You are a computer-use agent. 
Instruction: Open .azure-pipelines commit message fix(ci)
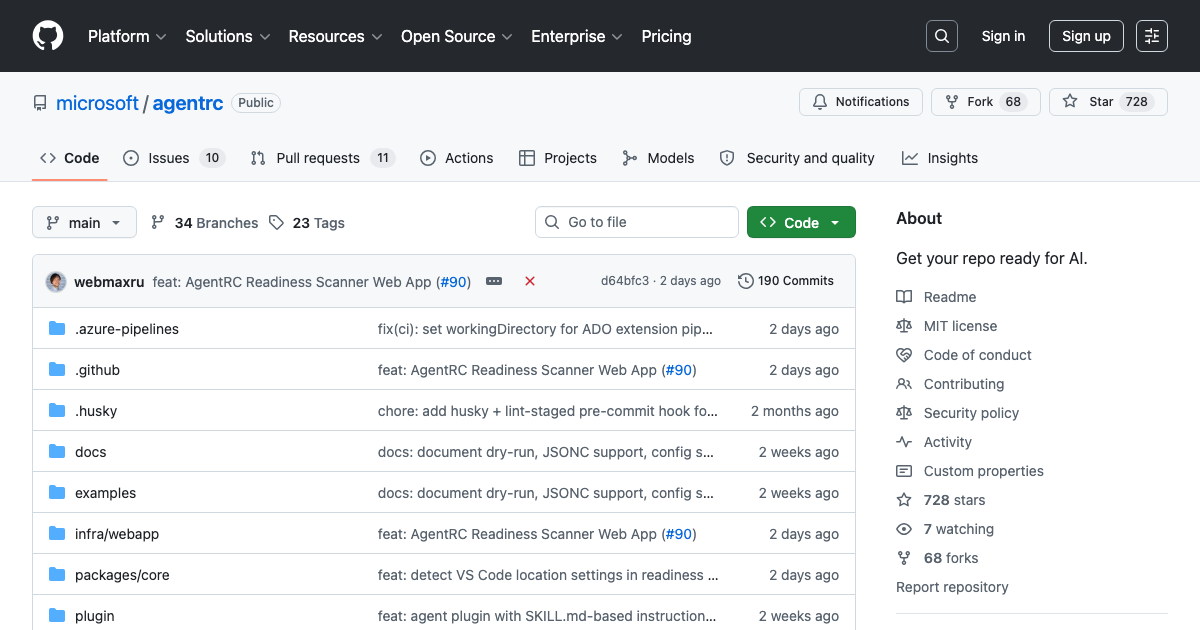pos(545,329)
